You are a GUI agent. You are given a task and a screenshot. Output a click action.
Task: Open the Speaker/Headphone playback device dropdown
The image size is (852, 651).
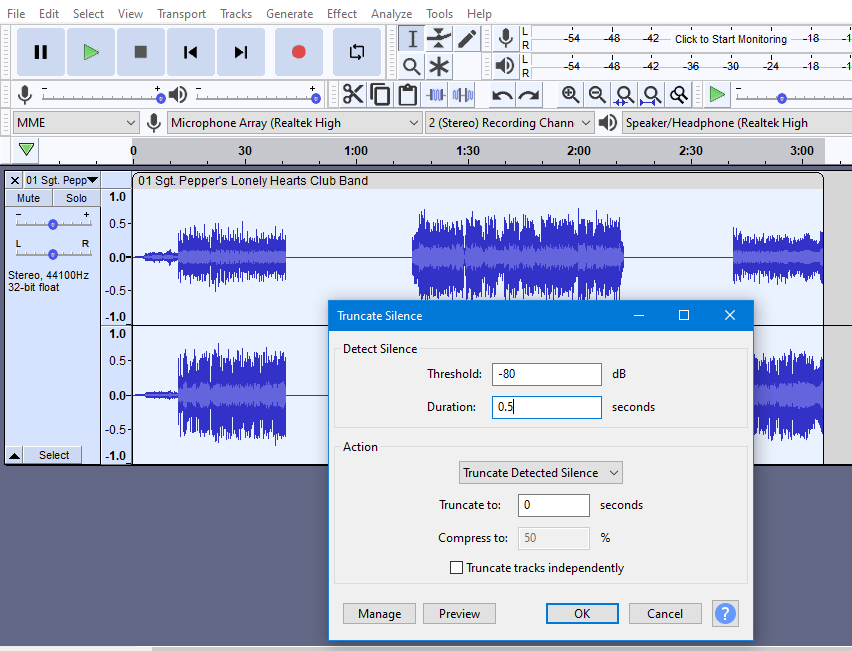[737, 123]
